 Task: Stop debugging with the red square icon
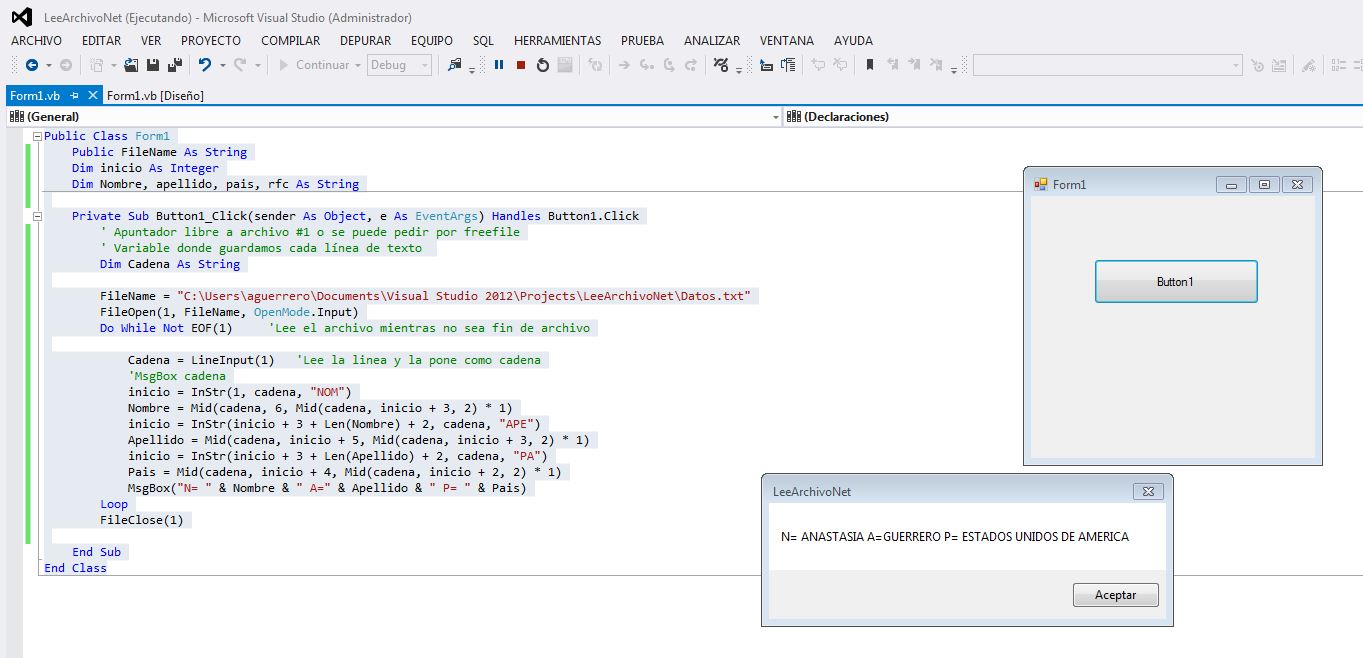point(521,65)
